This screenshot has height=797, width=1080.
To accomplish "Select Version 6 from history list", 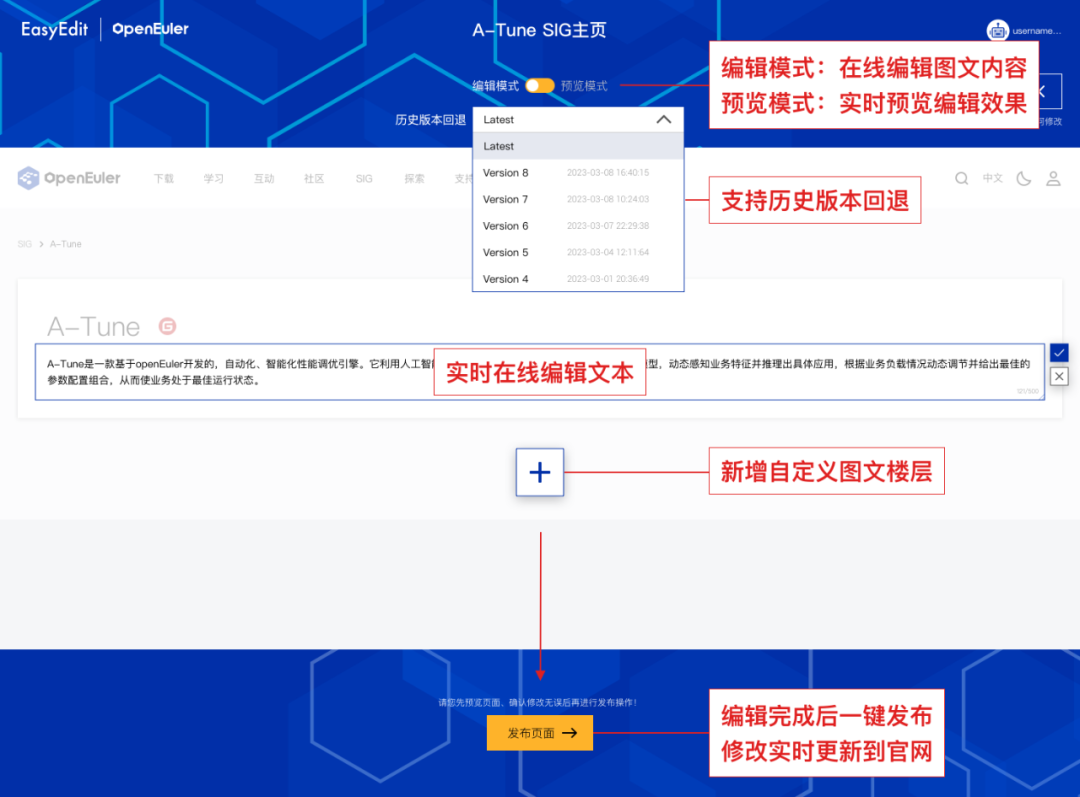I will (578, 226).
